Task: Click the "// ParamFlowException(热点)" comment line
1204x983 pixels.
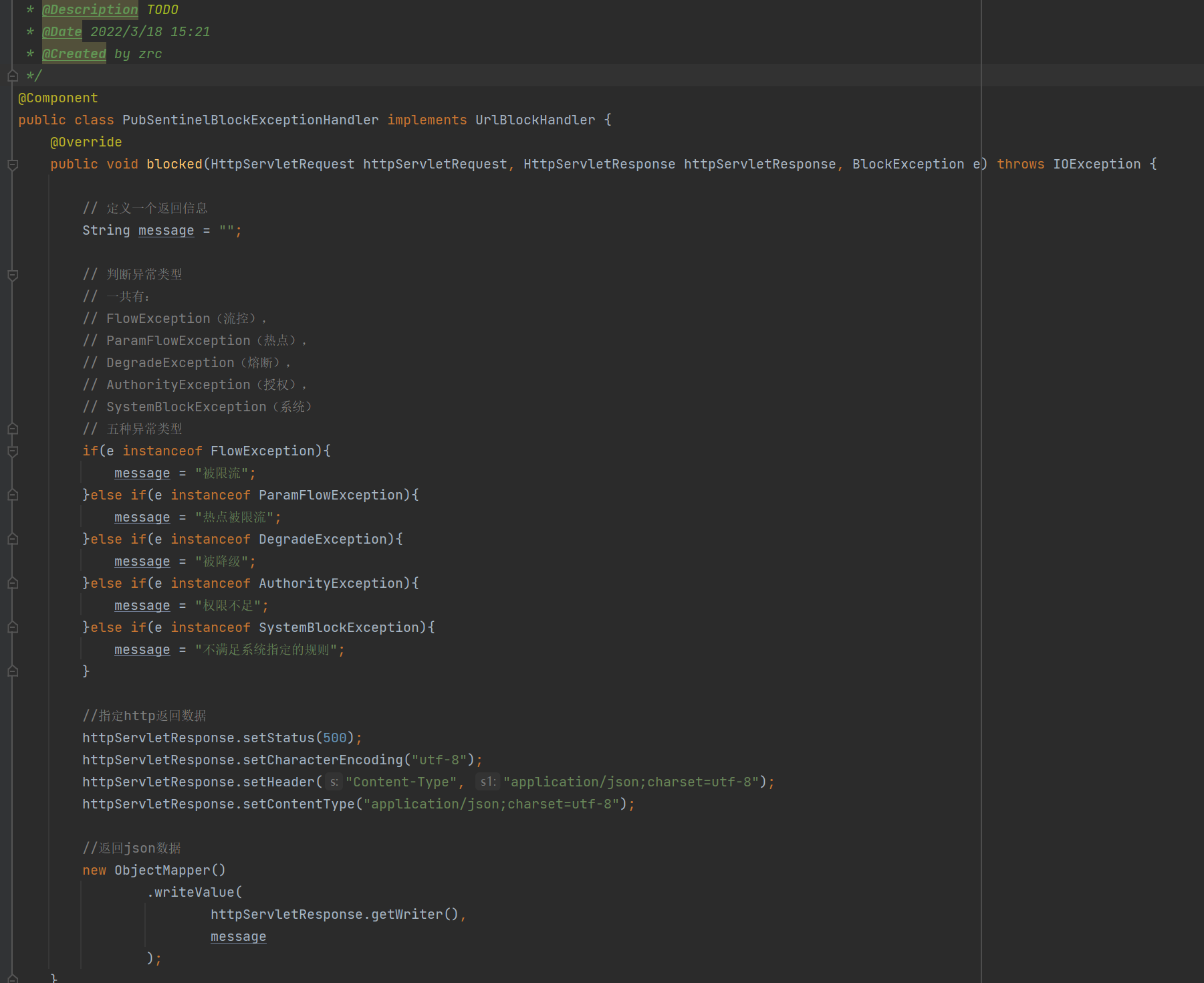Action: coord(195,341)
